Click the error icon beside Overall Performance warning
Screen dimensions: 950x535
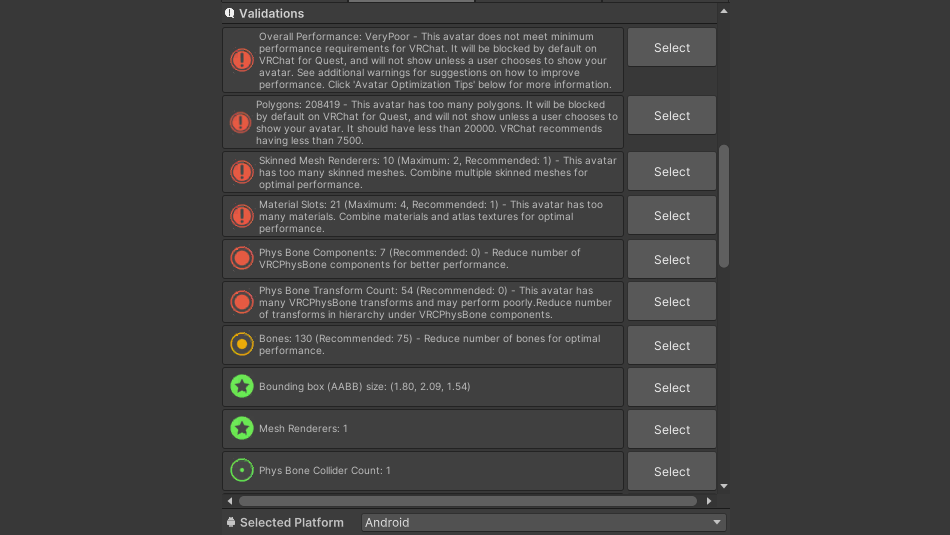pyautogui.click(x=241, y=60)
